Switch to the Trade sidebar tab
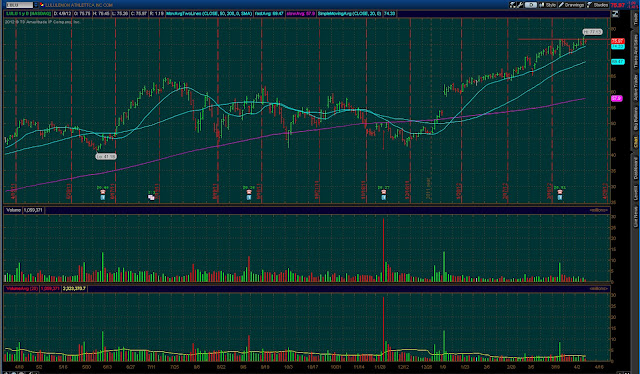Viewport: 640px width, 374px height. click(x=636, y=19)
